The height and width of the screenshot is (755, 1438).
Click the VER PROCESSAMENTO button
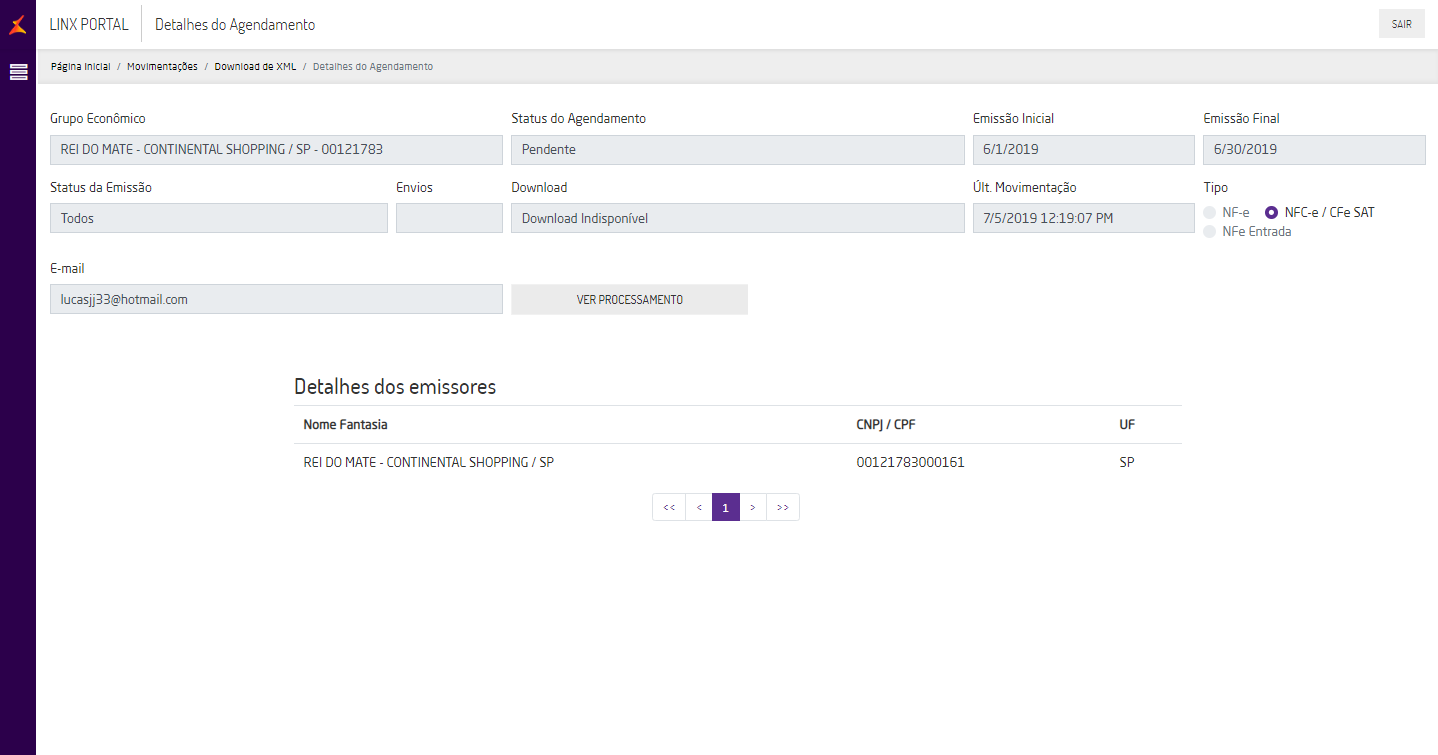(x=629, y=299)
